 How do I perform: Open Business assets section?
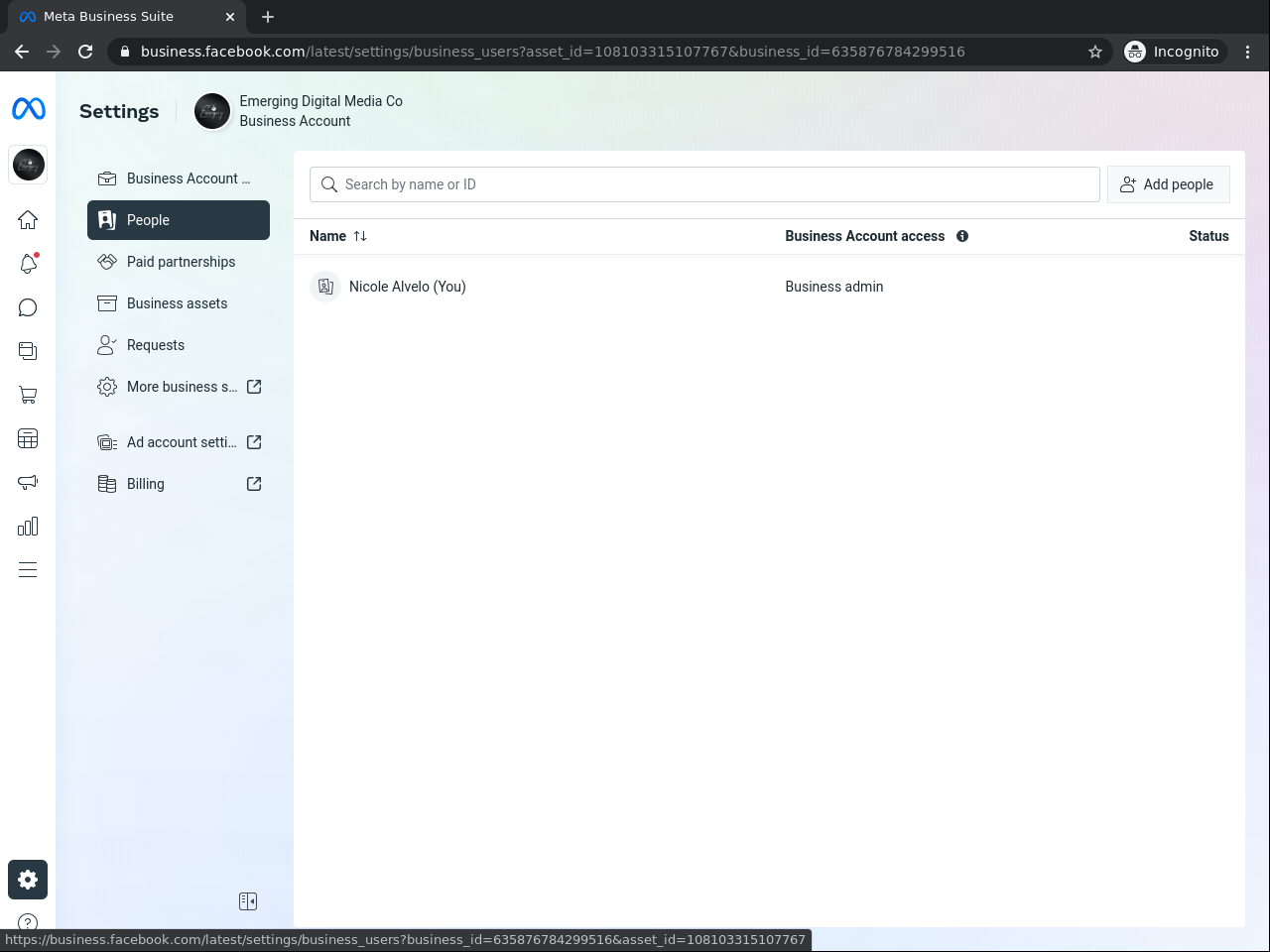pos(179,303)
